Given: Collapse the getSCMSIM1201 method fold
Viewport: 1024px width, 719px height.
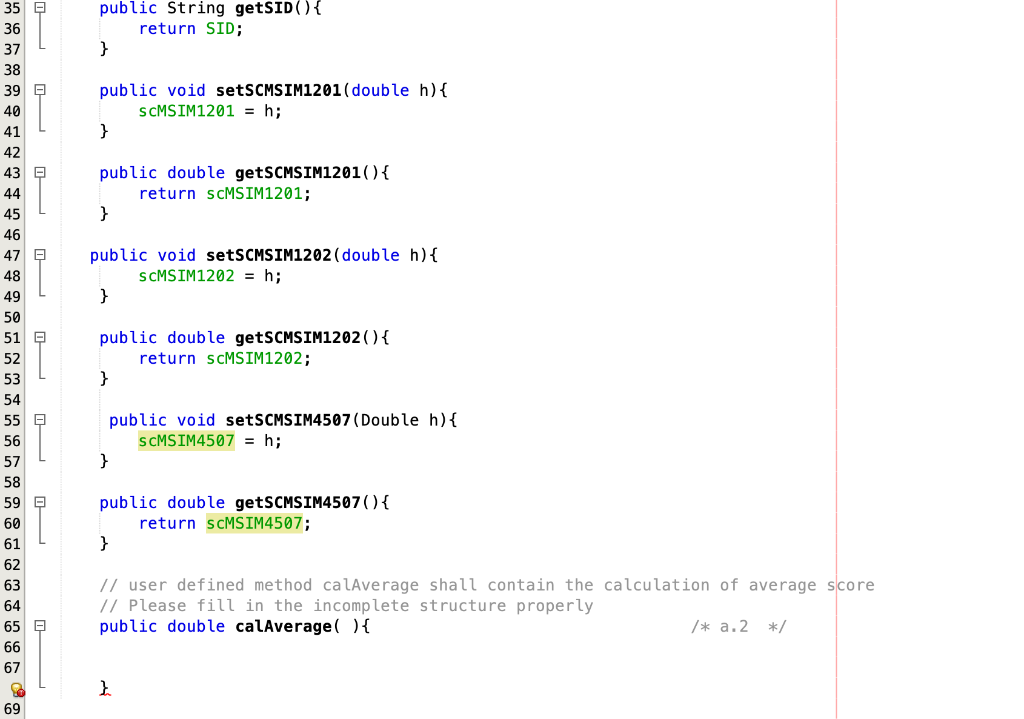Looking at the screenshot, I should (39, 172).
